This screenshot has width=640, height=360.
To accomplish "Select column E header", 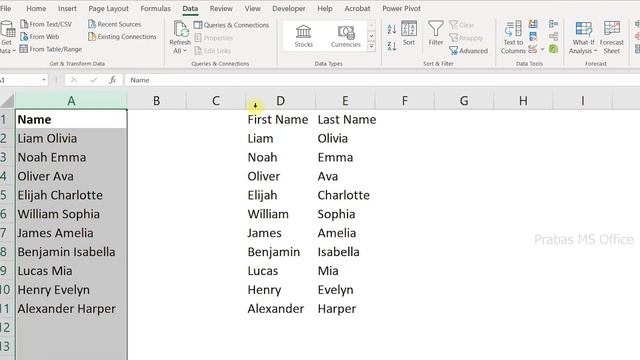I will tap(345, 100).
